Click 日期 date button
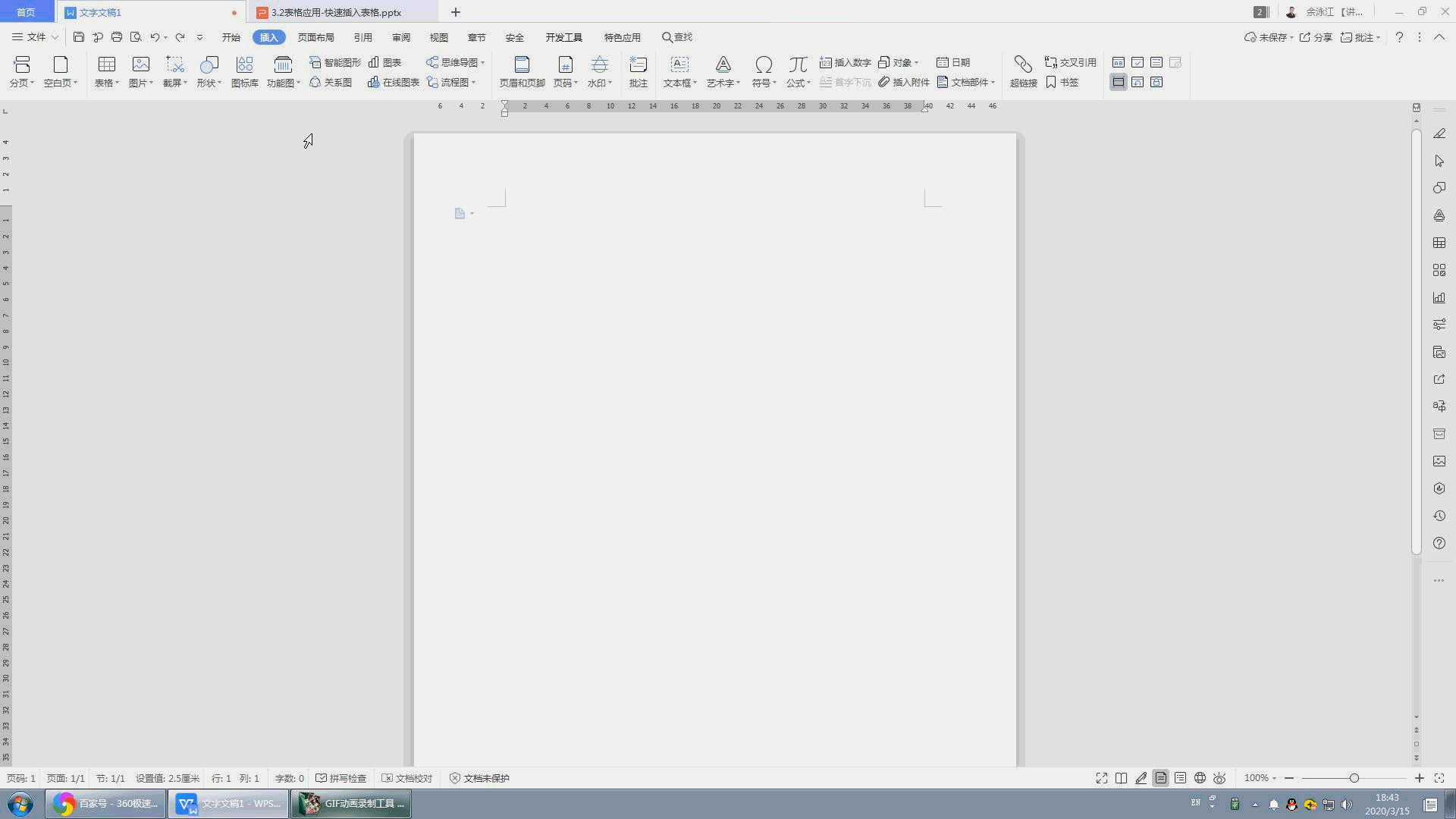This screenshot has height=819, width=1456. 953,62
